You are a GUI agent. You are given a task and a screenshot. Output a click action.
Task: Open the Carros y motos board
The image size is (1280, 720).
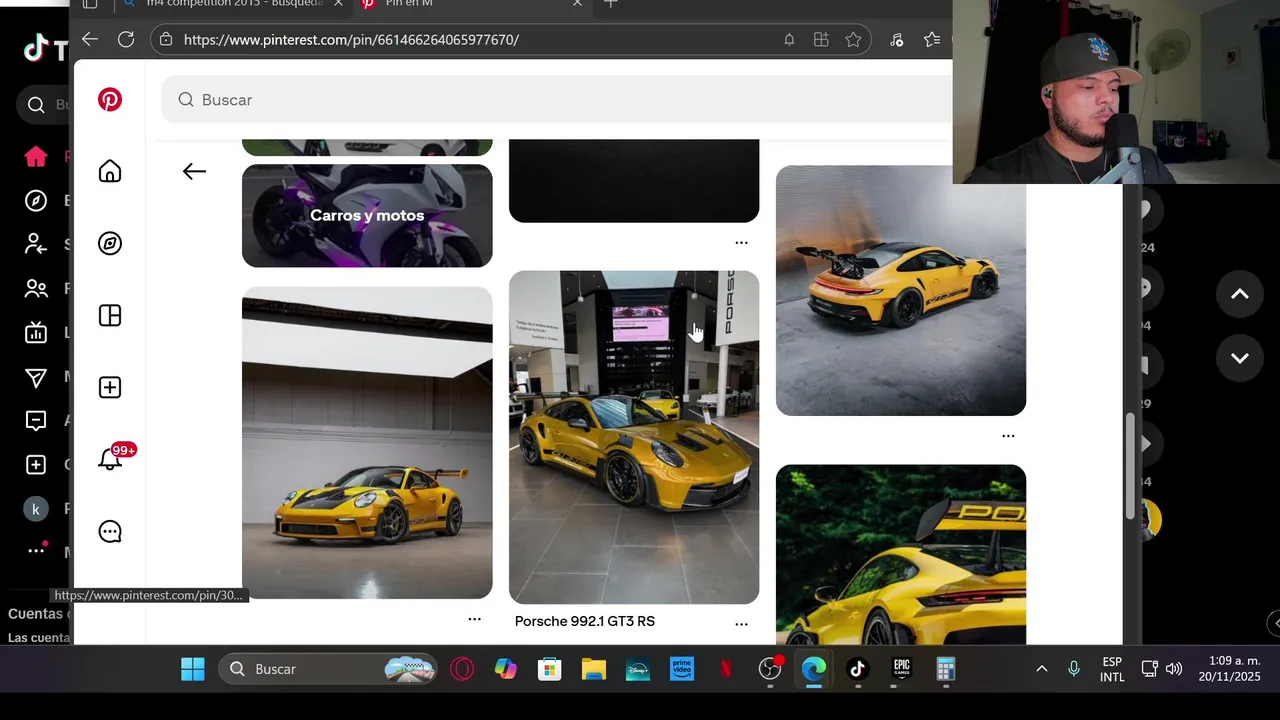[x=367, y=215]
